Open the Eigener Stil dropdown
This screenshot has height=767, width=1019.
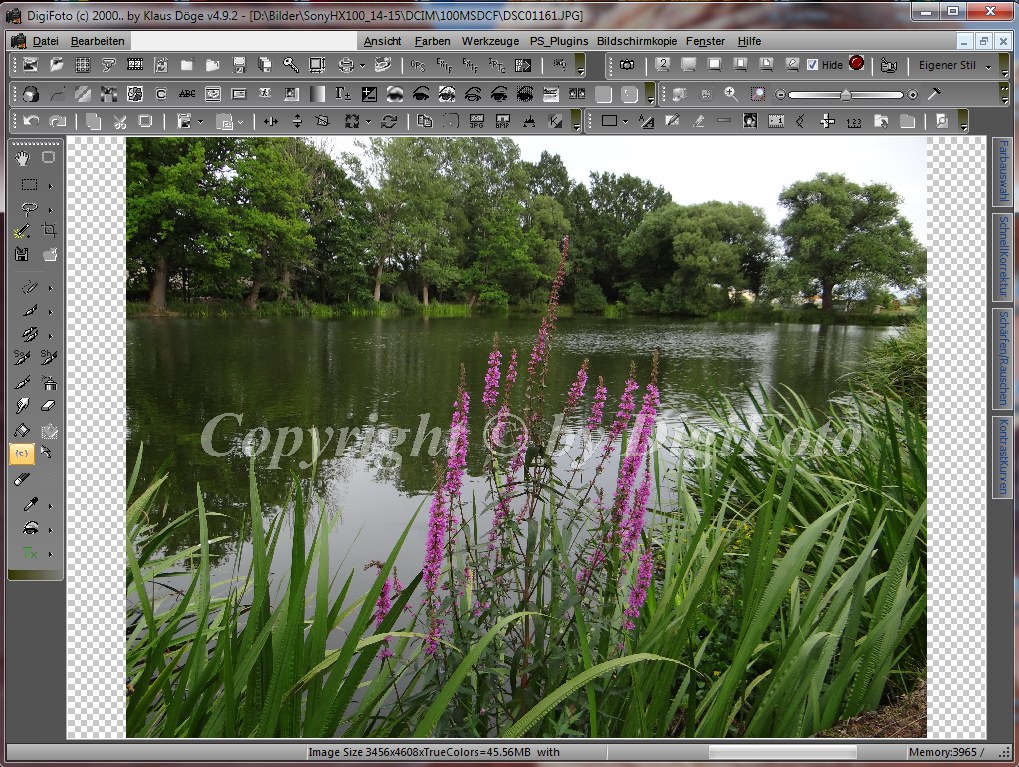pyautogui.click(x=986, y=67)
